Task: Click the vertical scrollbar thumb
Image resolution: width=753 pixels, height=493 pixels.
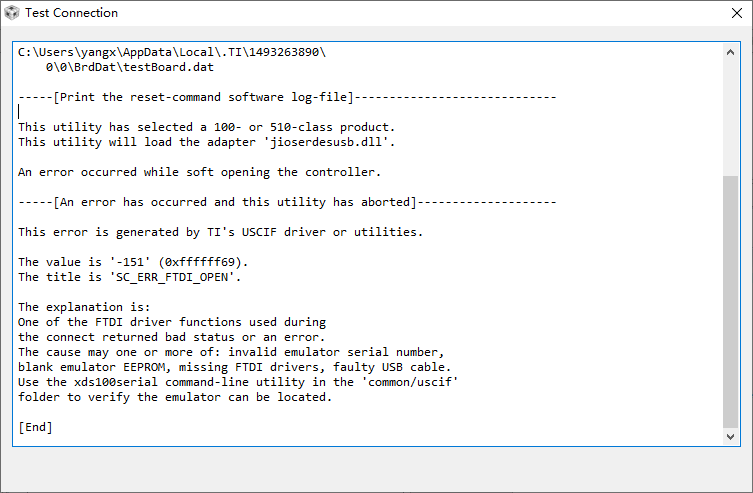Action: pyautogui.click(x=730, y=301)
